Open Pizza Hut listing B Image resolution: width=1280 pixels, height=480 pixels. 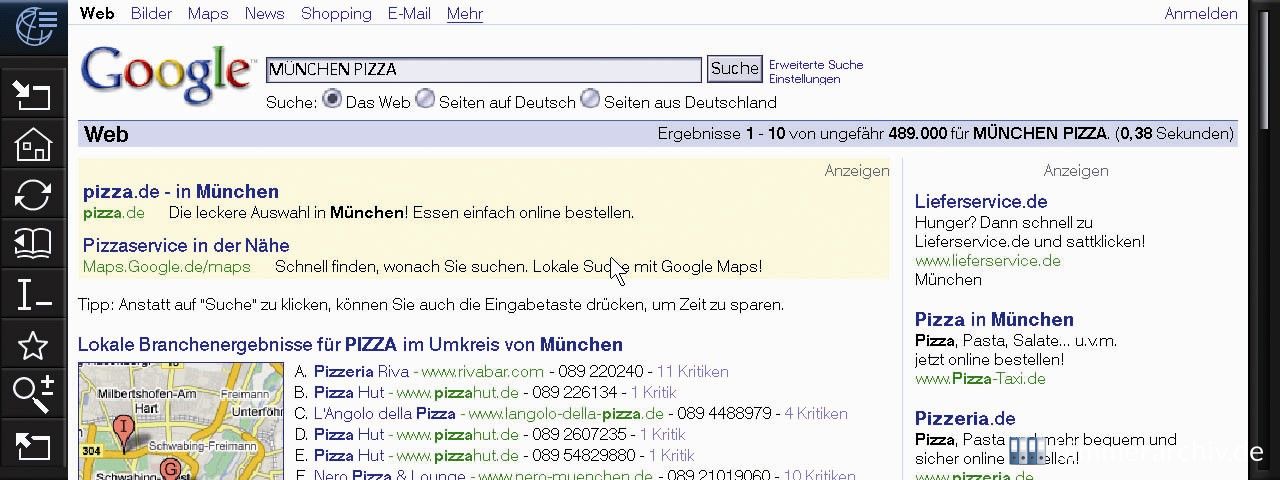349,392
